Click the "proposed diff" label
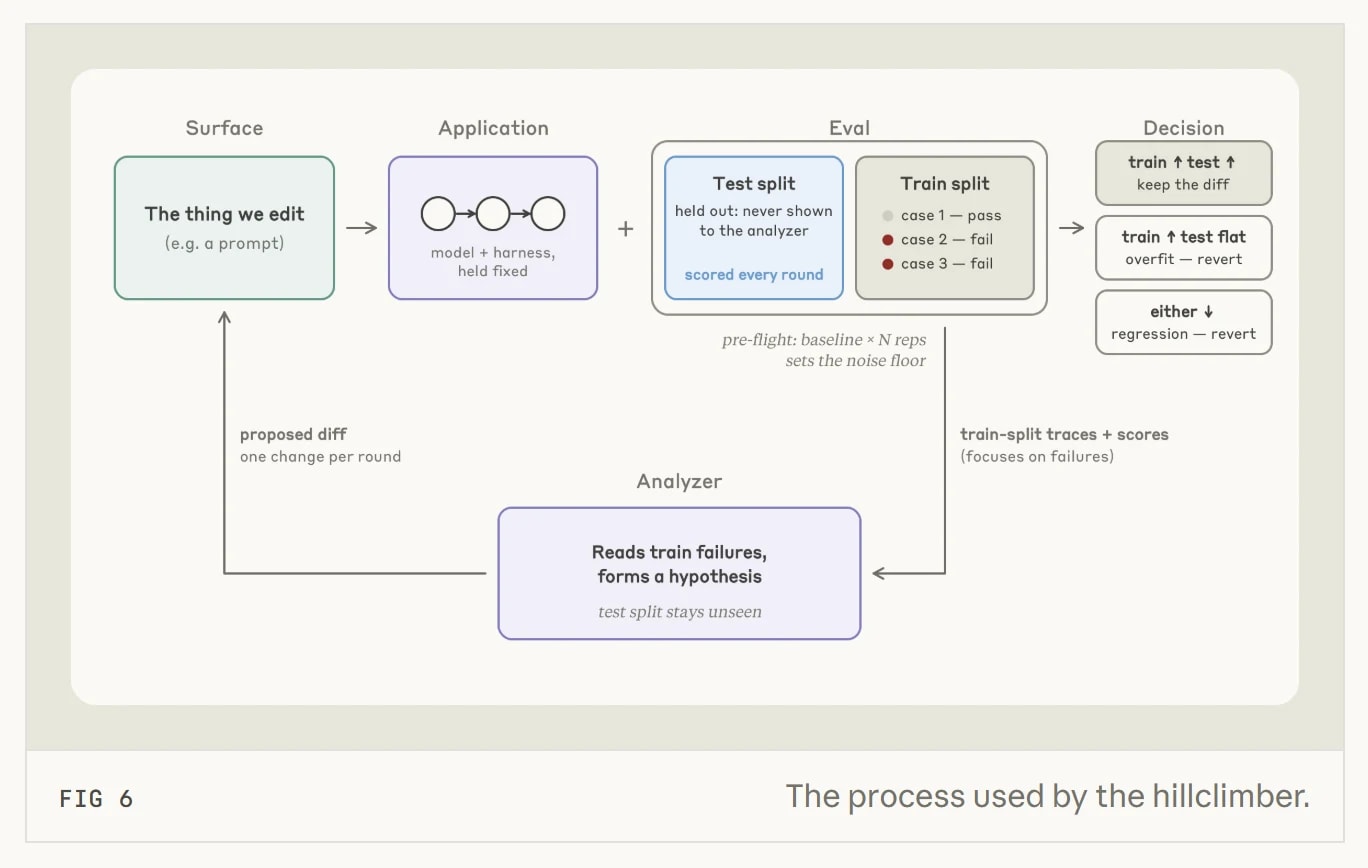Image resolution: width=1368 pixels, height=868 pixels. click(294, 435)
